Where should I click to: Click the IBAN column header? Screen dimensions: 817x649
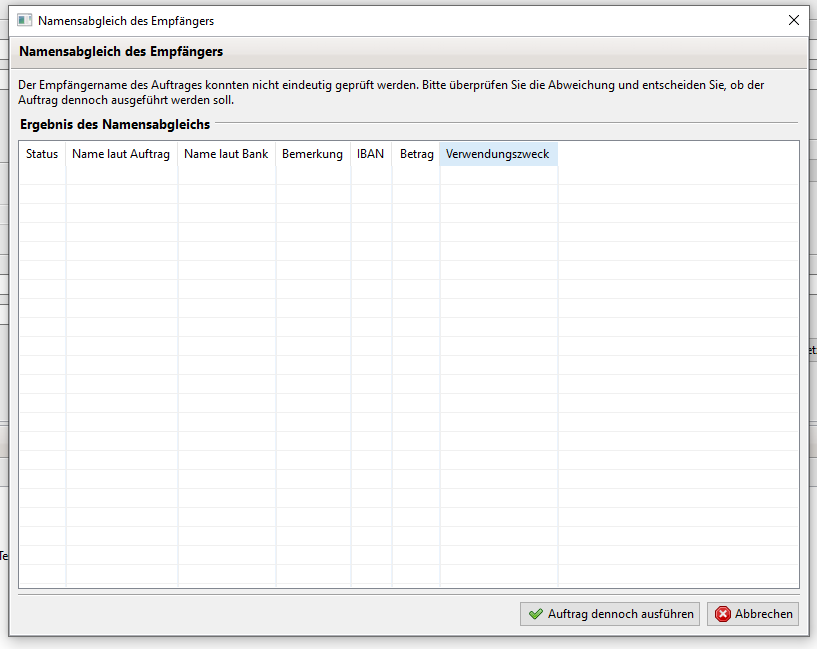pos(370,154)
